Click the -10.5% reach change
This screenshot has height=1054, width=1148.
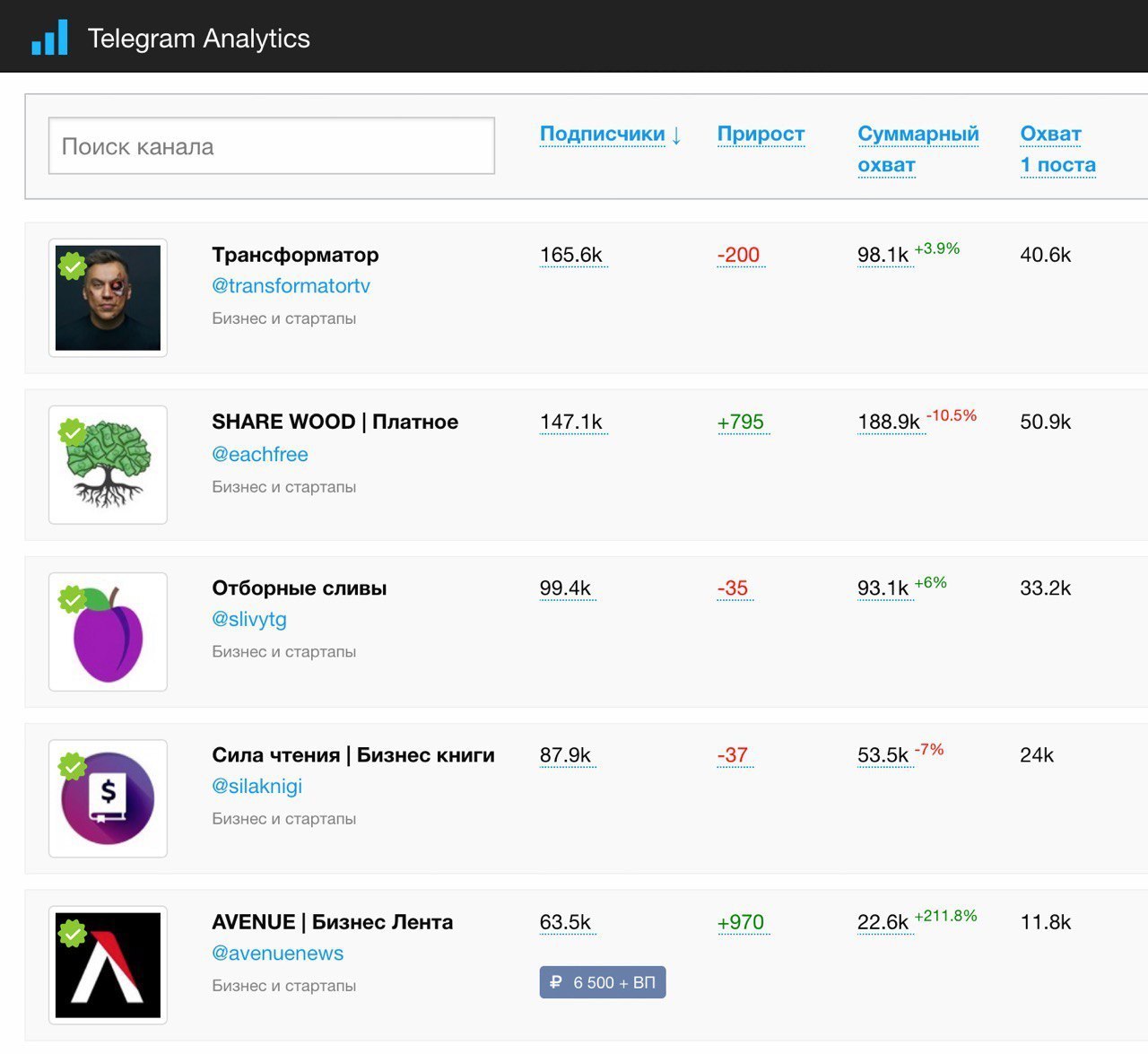tap(952, 415)
